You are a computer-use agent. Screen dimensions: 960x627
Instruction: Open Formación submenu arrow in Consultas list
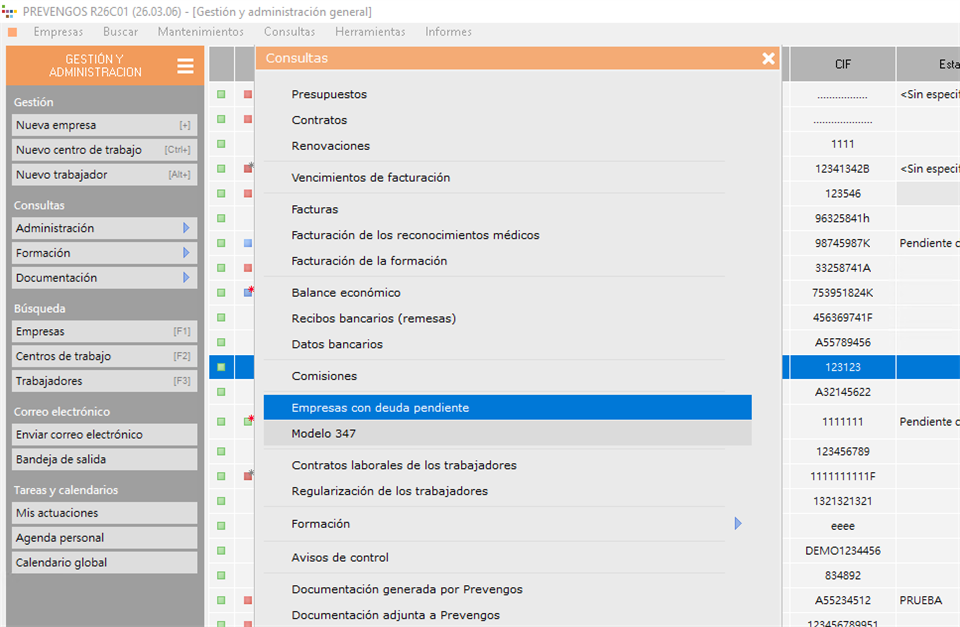[x=738, y=523]
